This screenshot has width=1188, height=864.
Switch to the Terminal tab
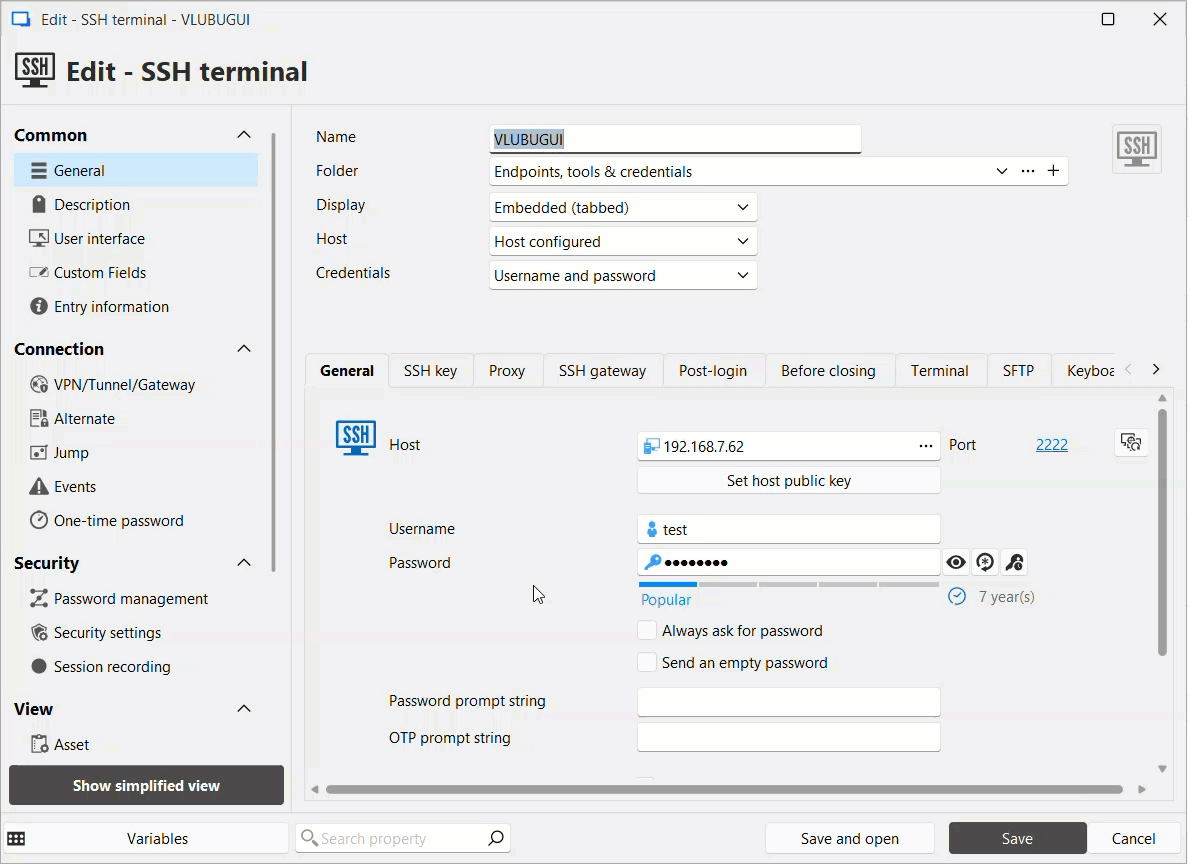pyautogui.click(x=940, y=370)
